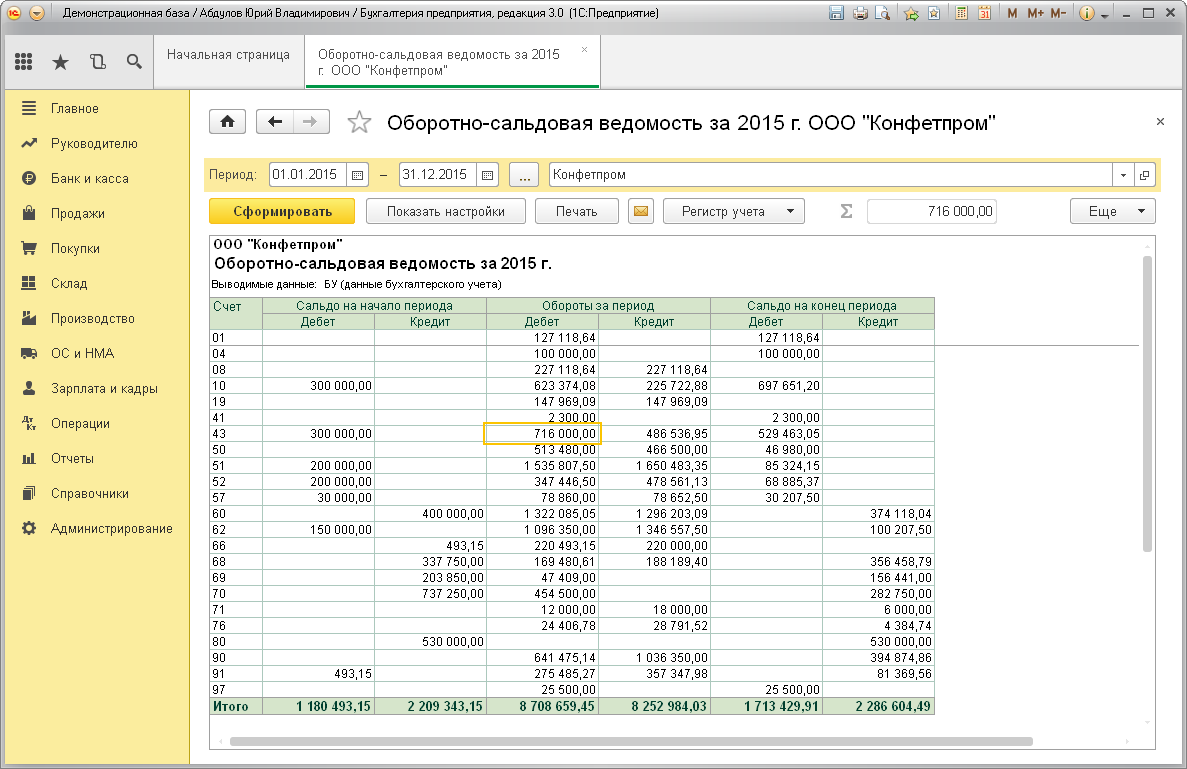Open calendar picker for start date 01.01.2015
Viewport: 1187px width, 769px height.
(358, 175)
